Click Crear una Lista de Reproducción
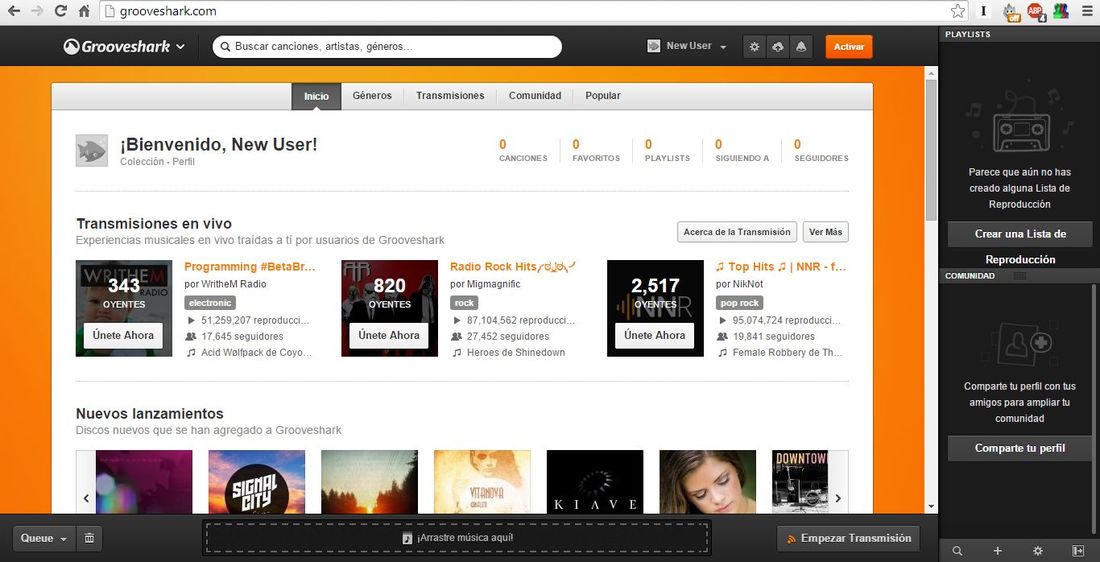Viewport: 1100px width, 562px height. [x=1020, y=234]
